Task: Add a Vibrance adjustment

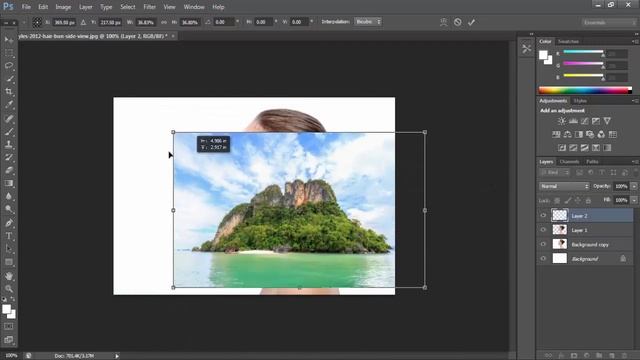Action: pyautogui.click(x=607, y=121)
